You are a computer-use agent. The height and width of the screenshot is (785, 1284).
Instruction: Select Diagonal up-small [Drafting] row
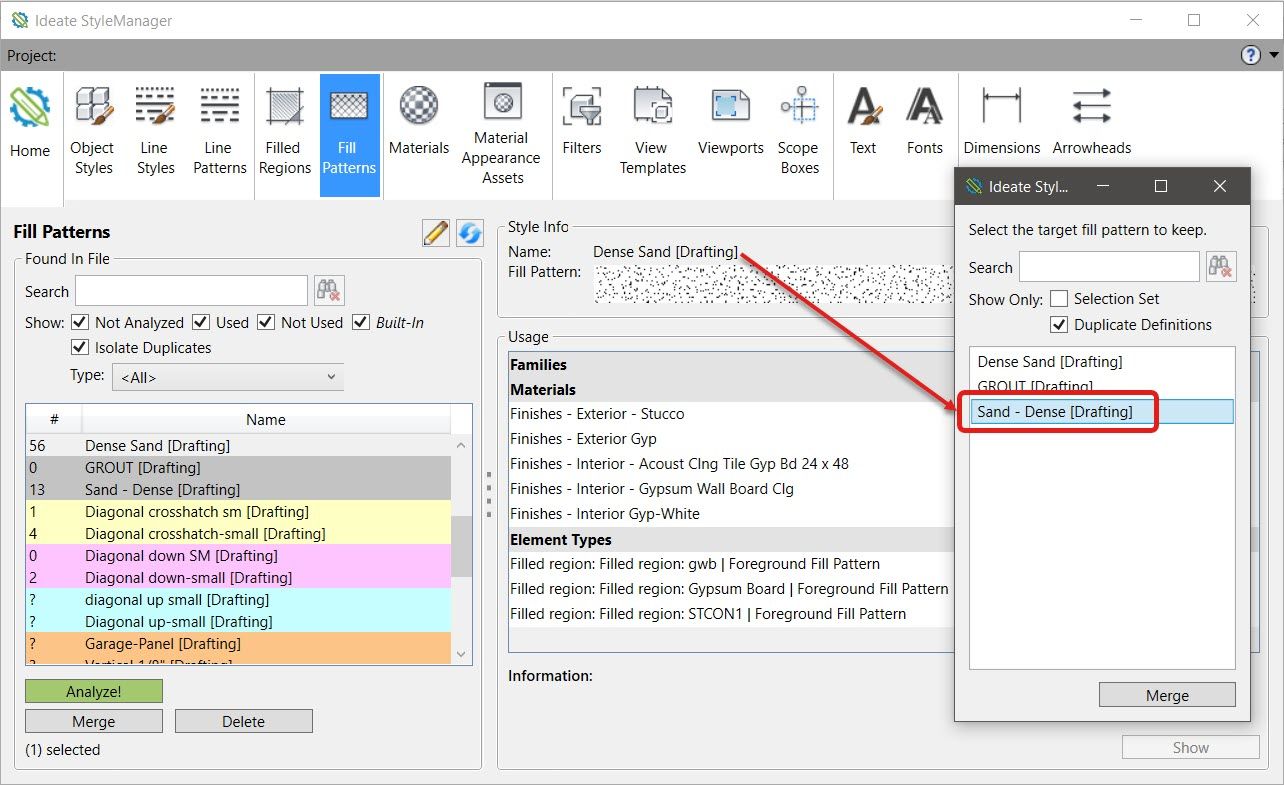click(239, 621)
